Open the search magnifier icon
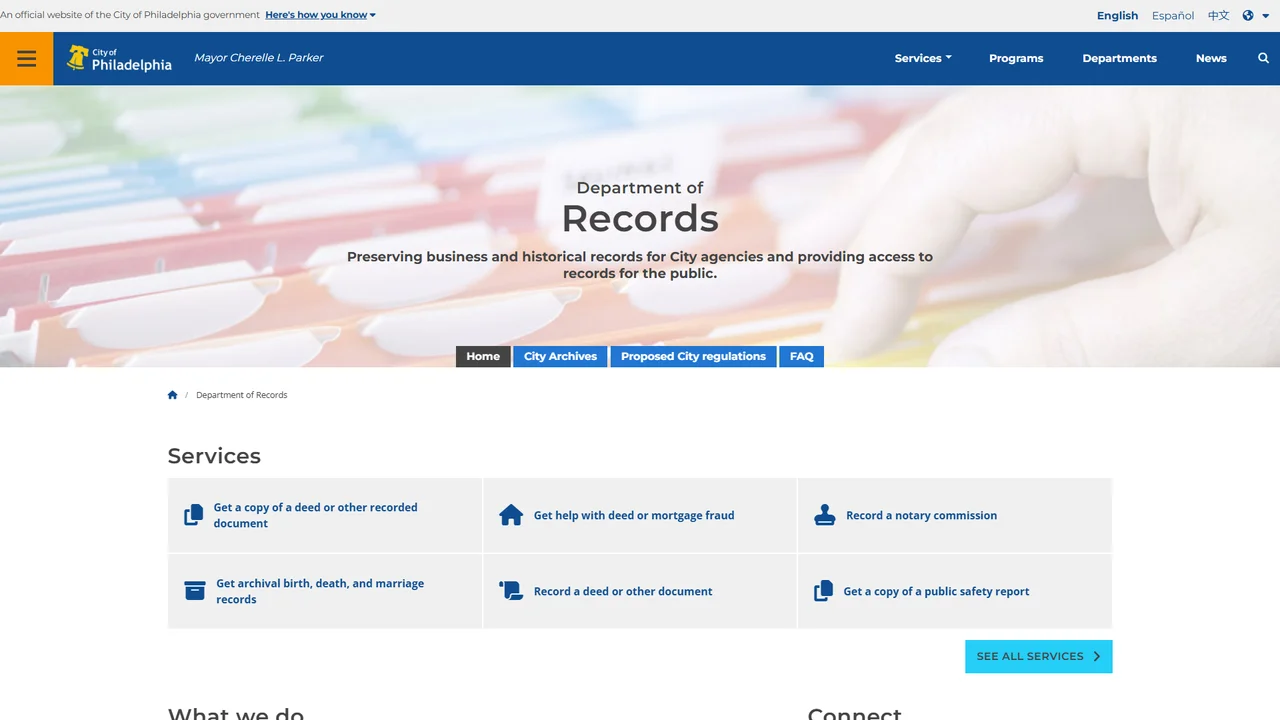 (x=1263, y=58)
